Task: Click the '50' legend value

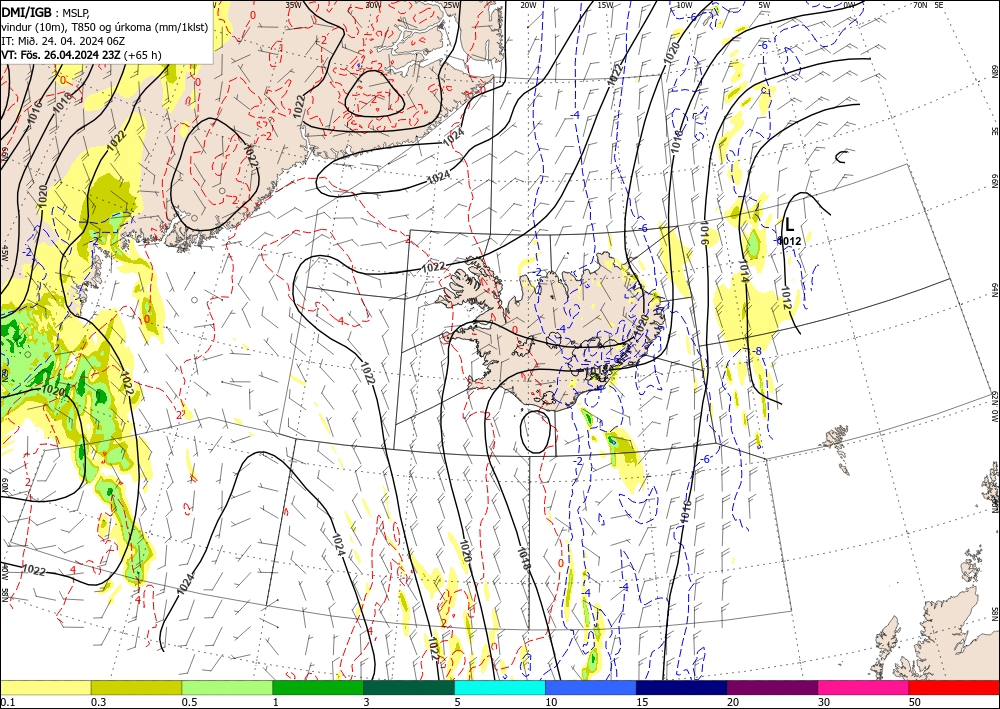Action: pos(915,702)
